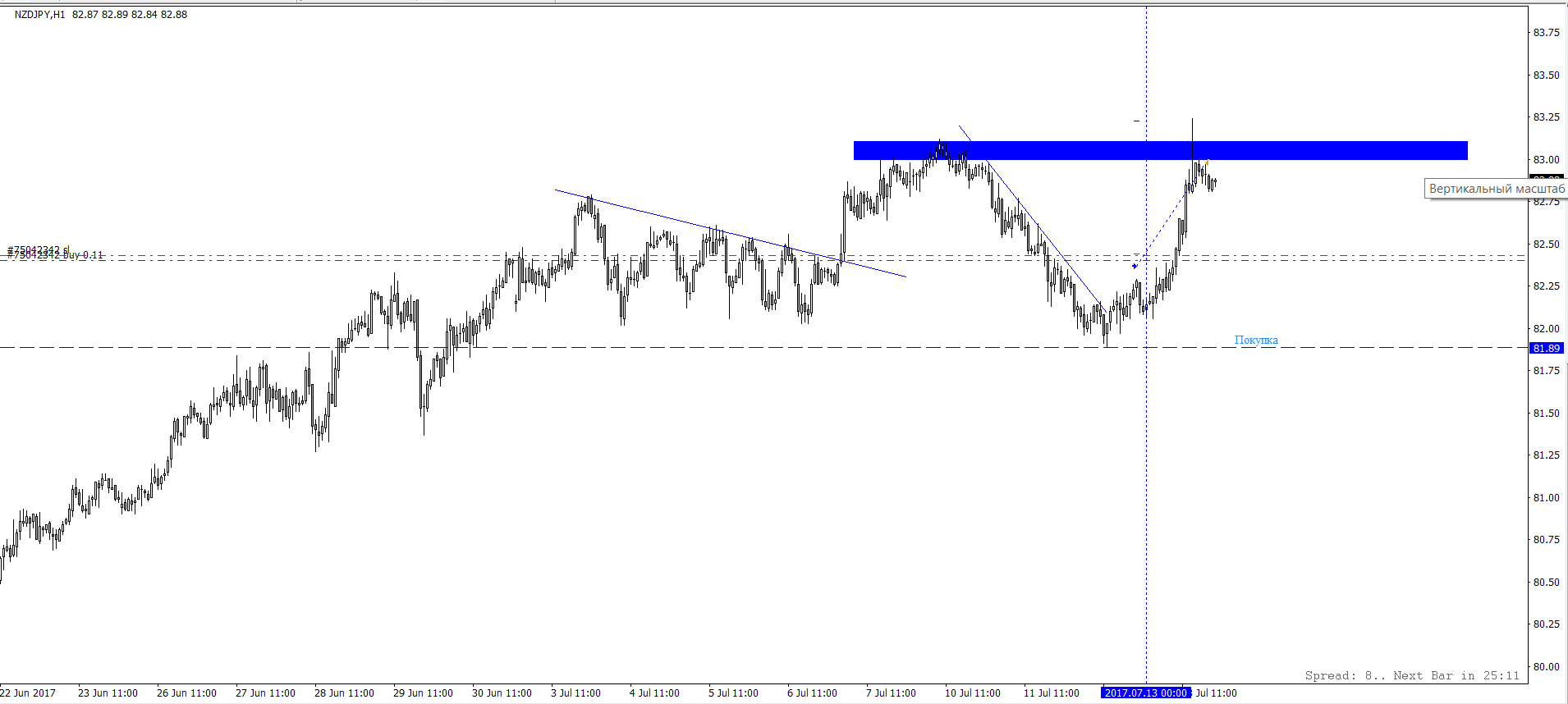Select the steep descending trendline from 10 Jul
Image resolution: width=1568 pixels, height=704 pixels.
pyautogui.click(x=1034, y=220)
